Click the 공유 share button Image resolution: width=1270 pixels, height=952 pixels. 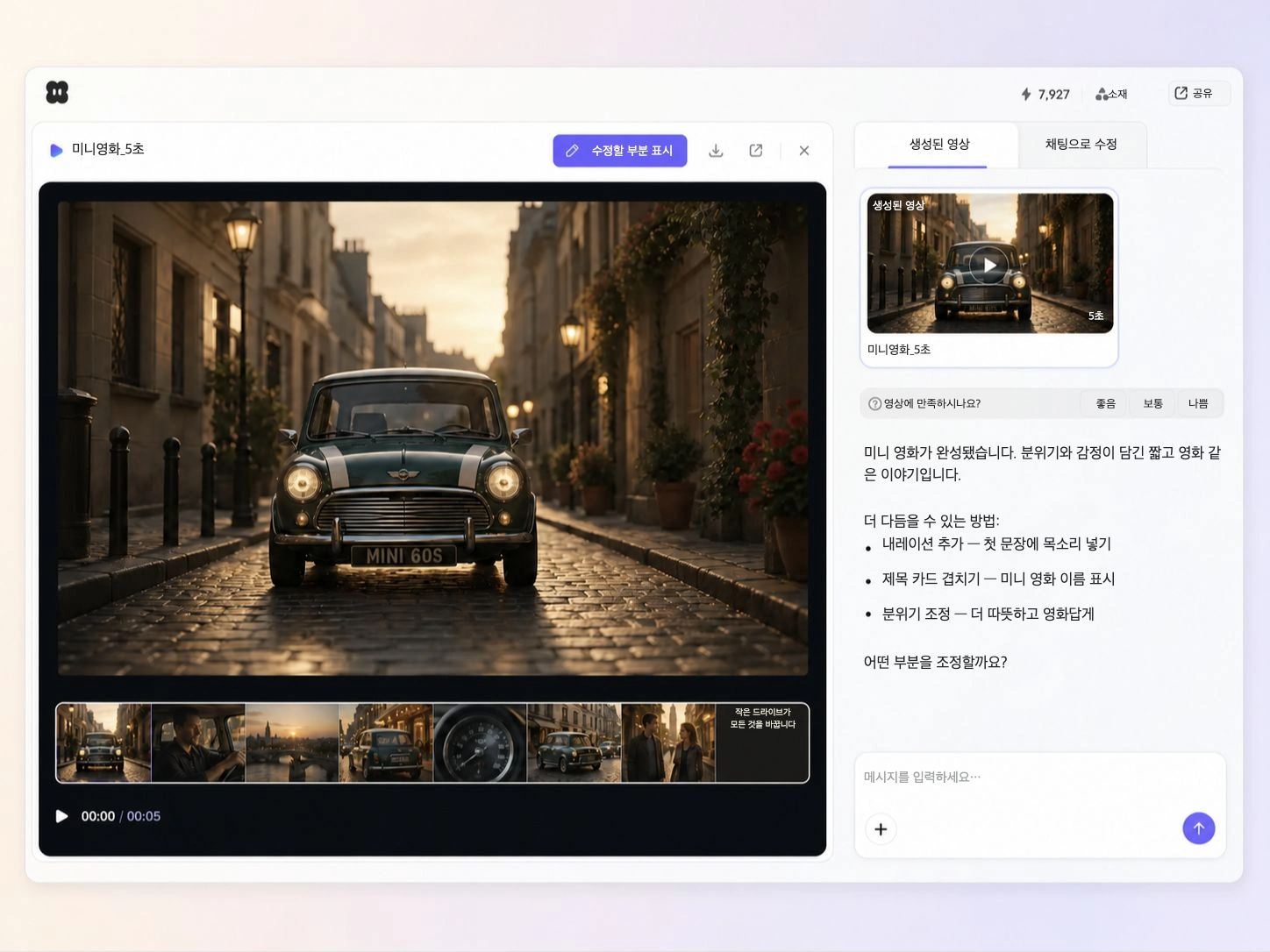1199,93
